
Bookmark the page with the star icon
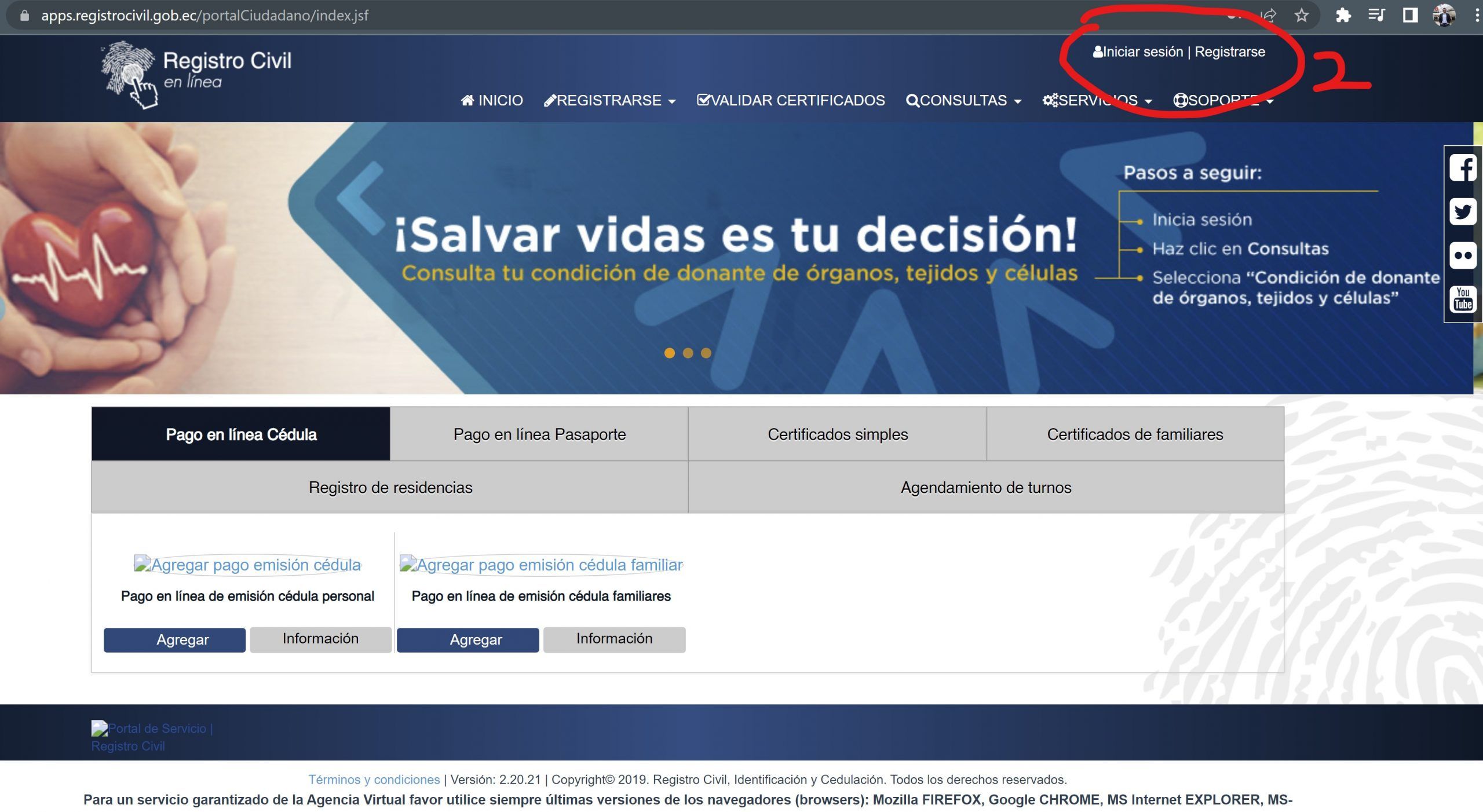click(x=1301, y=16)
